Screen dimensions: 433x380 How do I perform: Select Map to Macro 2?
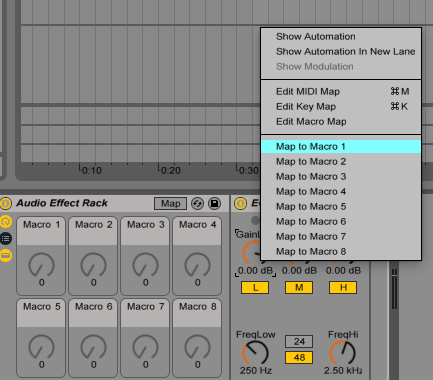pos(341,162)
